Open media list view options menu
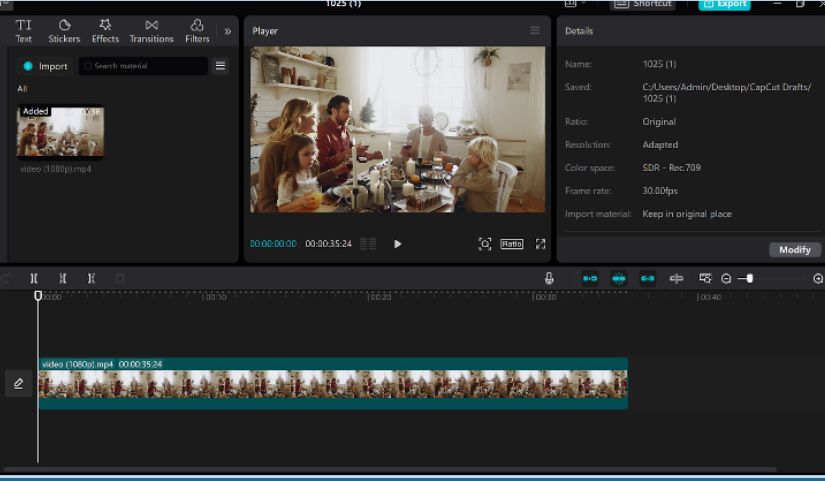Viewport: 825px width, 481px height. tap(220, 66)
